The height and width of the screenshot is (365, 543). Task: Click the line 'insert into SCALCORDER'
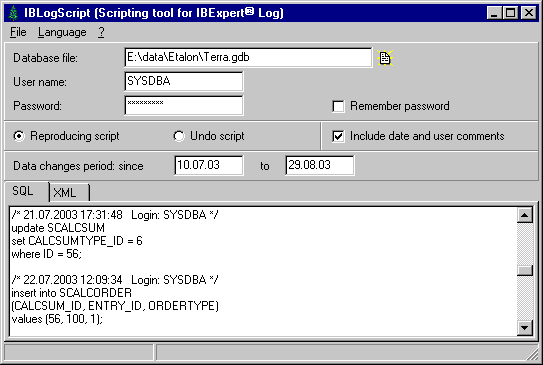coord(71,293)
